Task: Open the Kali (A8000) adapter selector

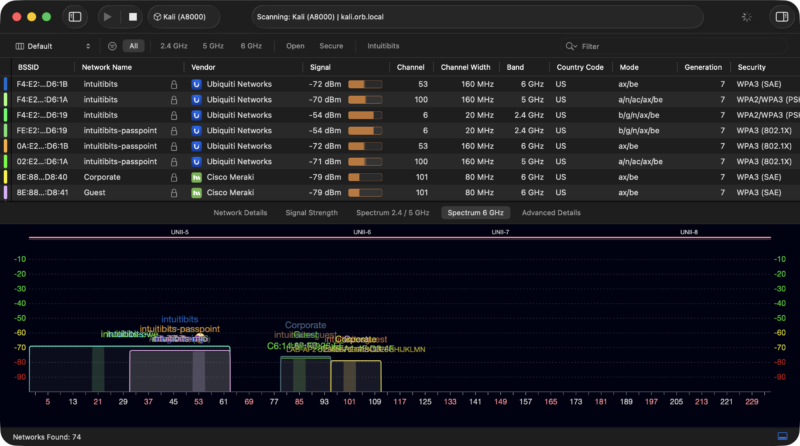Action: 184,17
